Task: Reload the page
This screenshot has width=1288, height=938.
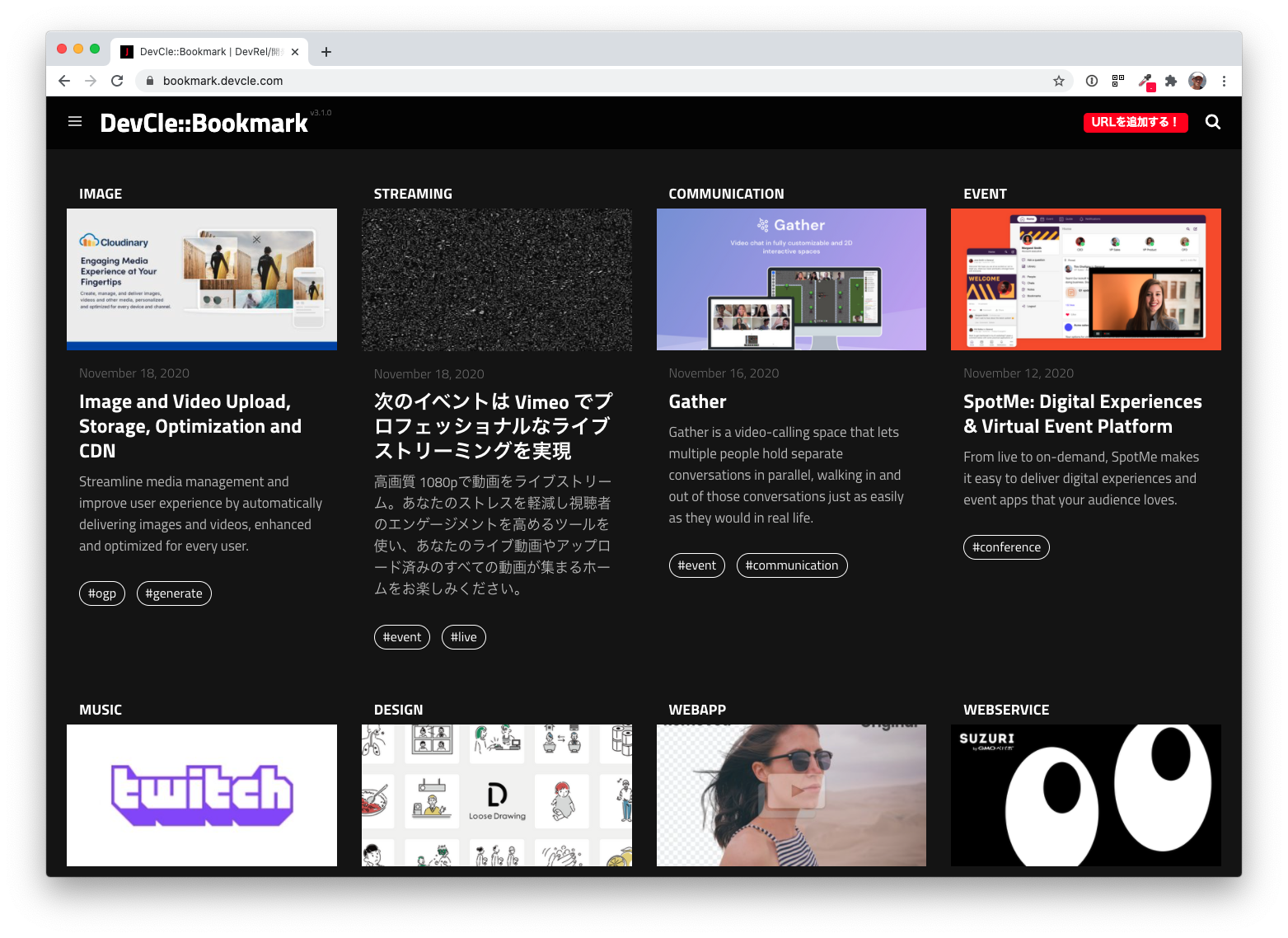Action: pos(117,81)
